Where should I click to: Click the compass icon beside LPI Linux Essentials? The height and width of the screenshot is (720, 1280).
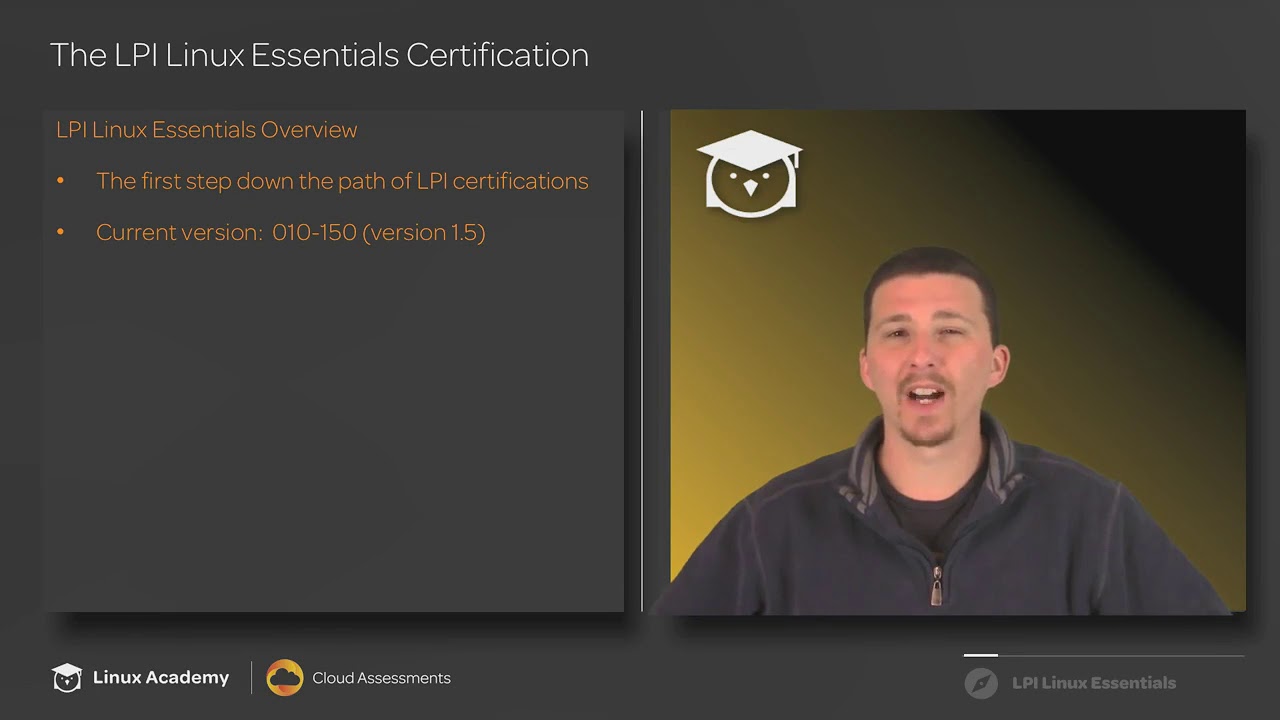pyautogui.click(x=981, y=683)
